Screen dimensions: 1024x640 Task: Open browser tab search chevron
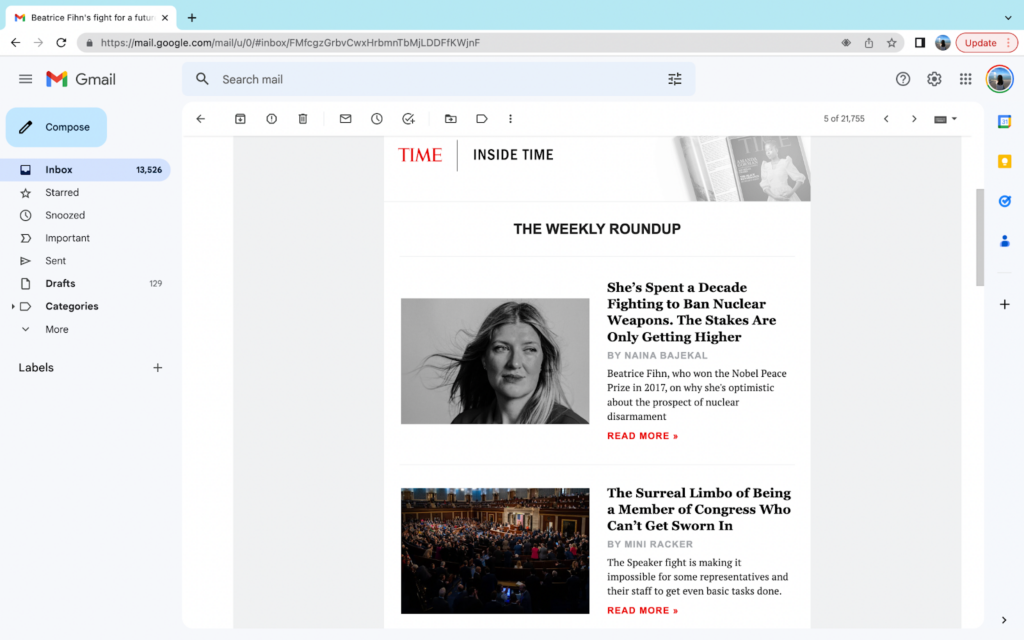pyautogui.click(x=1008, y=18)
